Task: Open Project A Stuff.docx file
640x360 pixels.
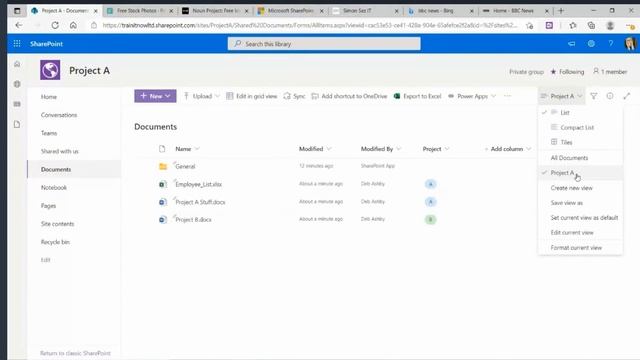Action: (200, 202)
